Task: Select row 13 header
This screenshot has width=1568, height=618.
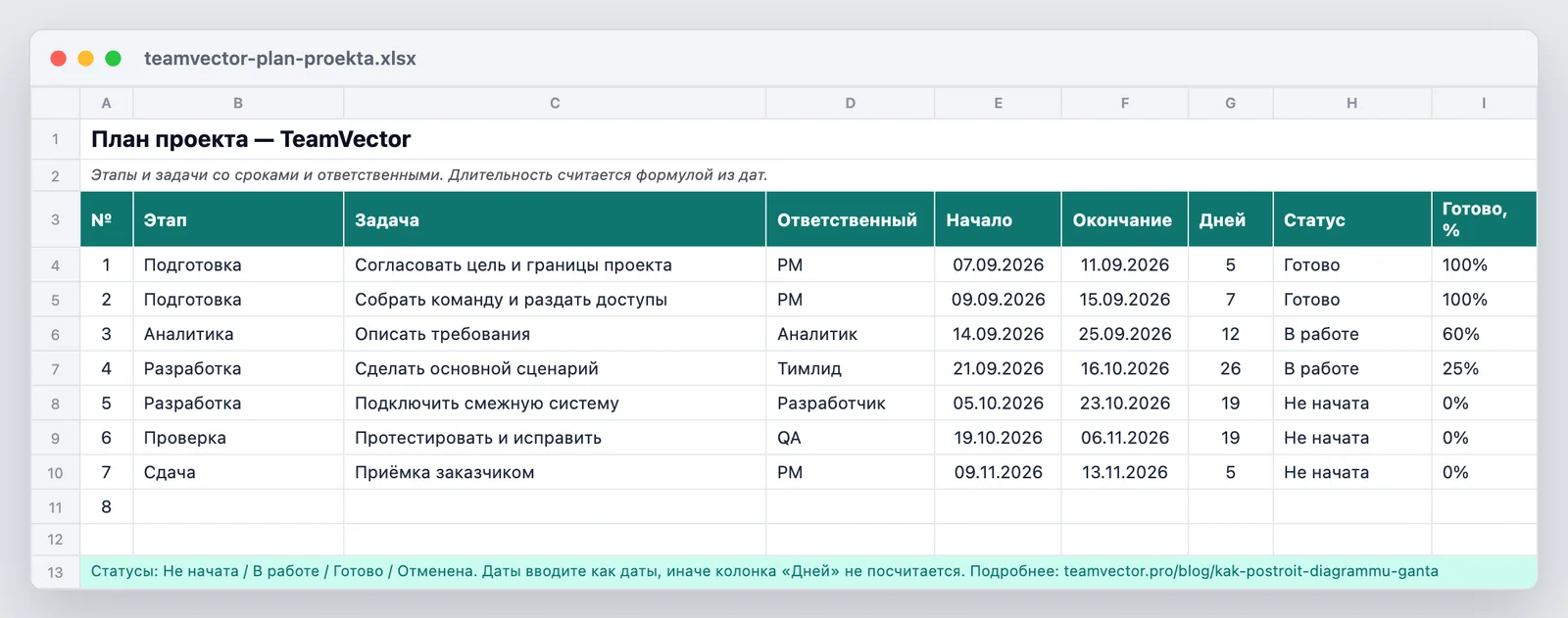Action: coord(56,572)
